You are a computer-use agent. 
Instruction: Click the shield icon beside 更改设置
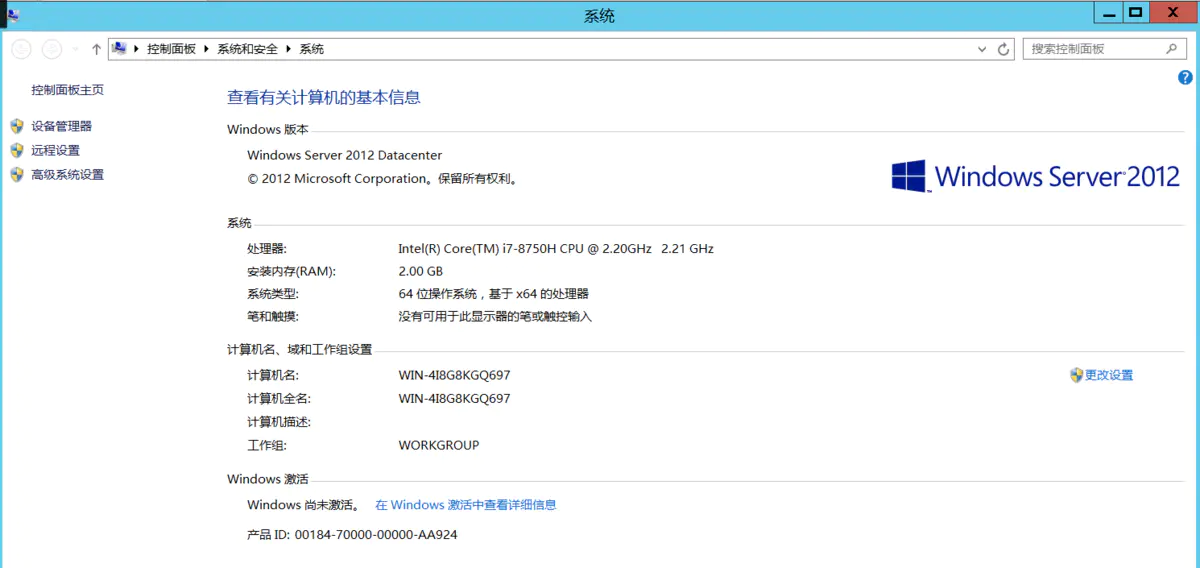(x=1076, y=375)
